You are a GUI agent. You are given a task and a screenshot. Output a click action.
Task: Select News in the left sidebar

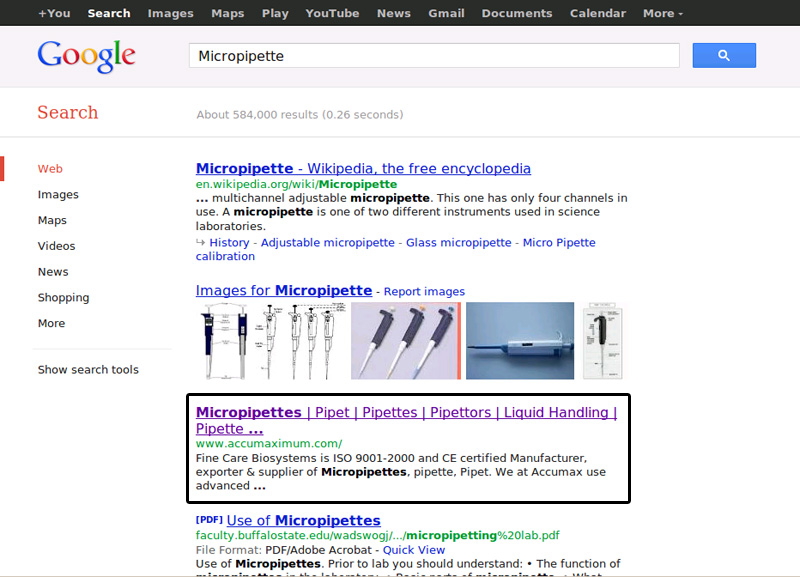53,272
